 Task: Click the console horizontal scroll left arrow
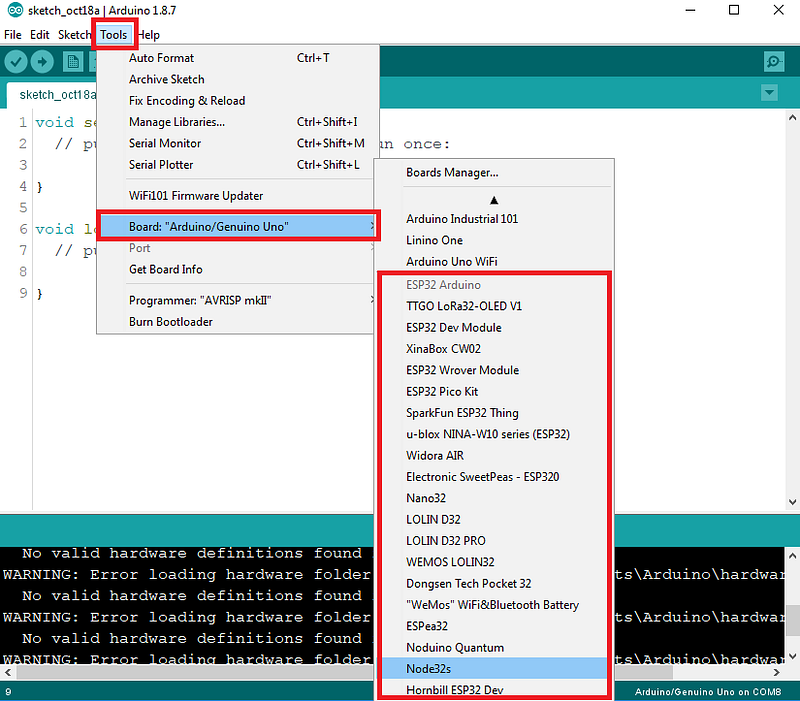pyautogui.click(x=8, y=672)
